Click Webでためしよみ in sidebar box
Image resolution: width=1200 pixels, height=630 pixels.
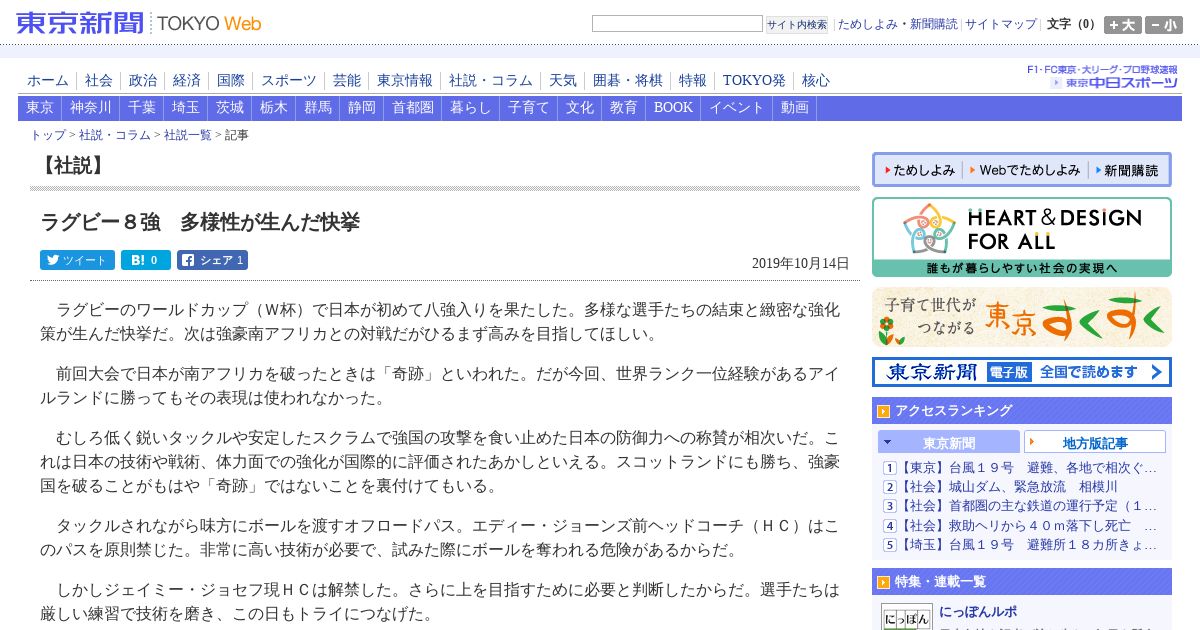(1024, 170)
